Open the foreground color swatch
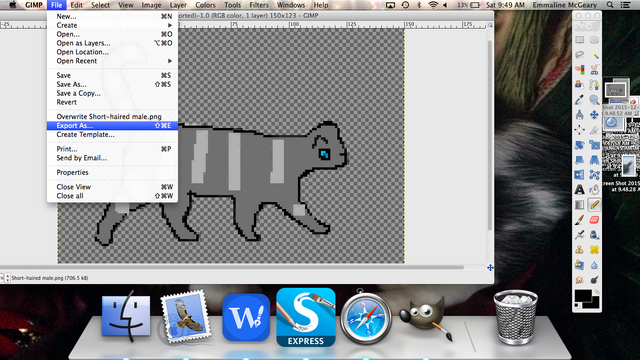 [582, 296]
